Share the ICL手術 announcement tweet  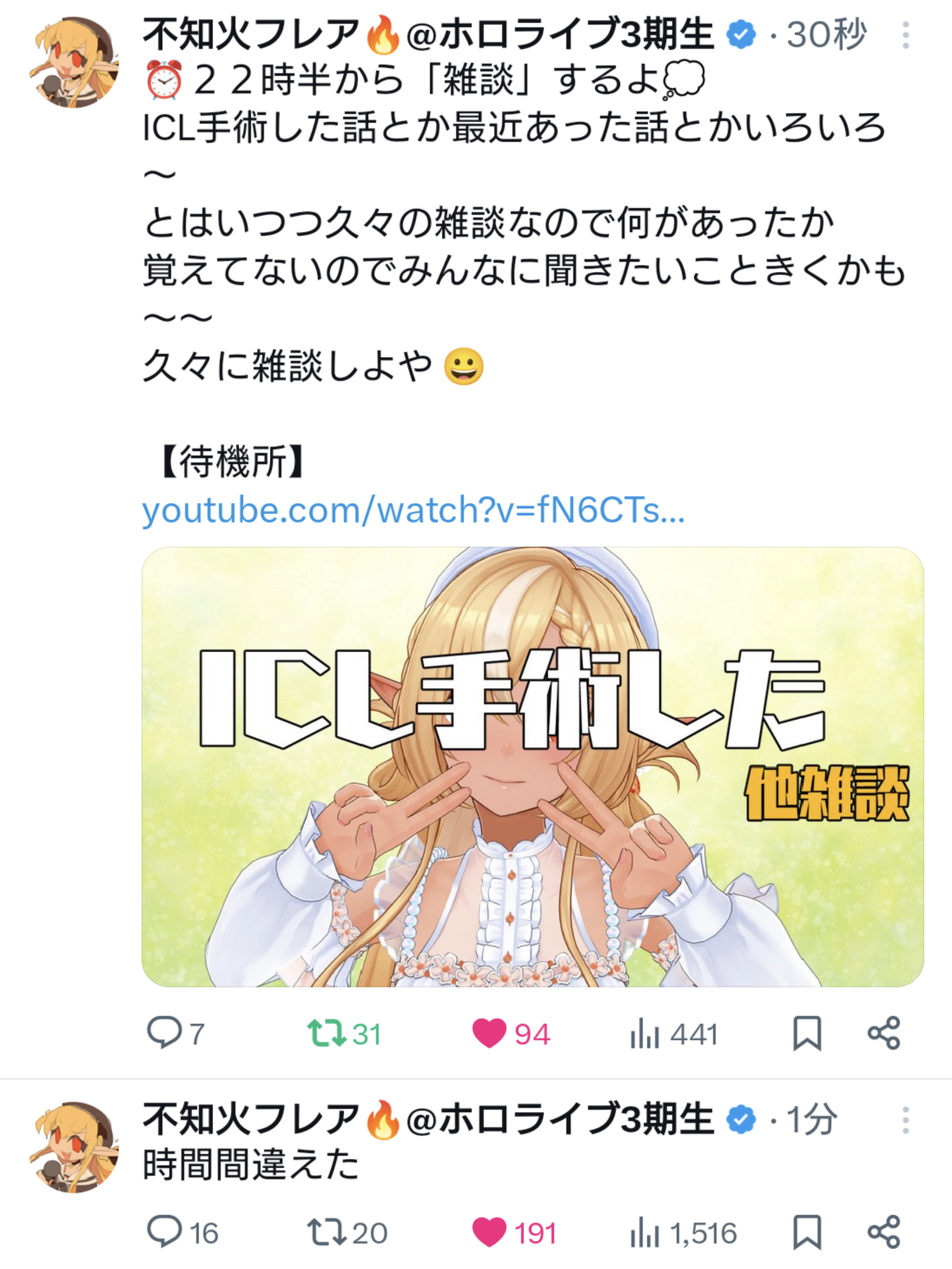click(884, 1033)
